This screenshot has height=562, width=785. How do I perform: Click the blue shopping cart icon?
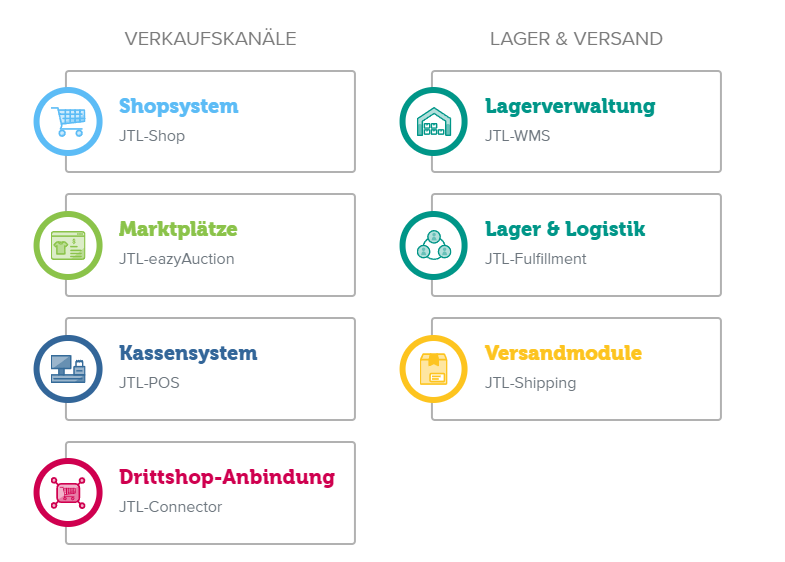pos(68,122)
